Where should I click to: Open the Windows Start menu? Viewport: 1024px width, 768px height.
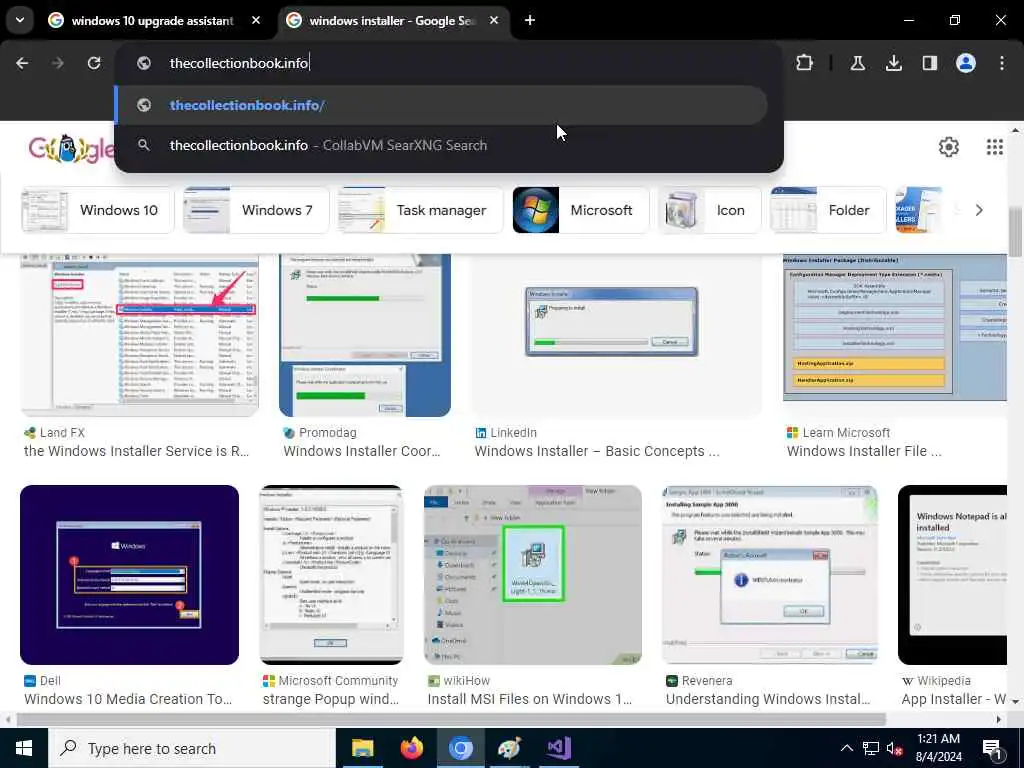[x=24, y=748]
